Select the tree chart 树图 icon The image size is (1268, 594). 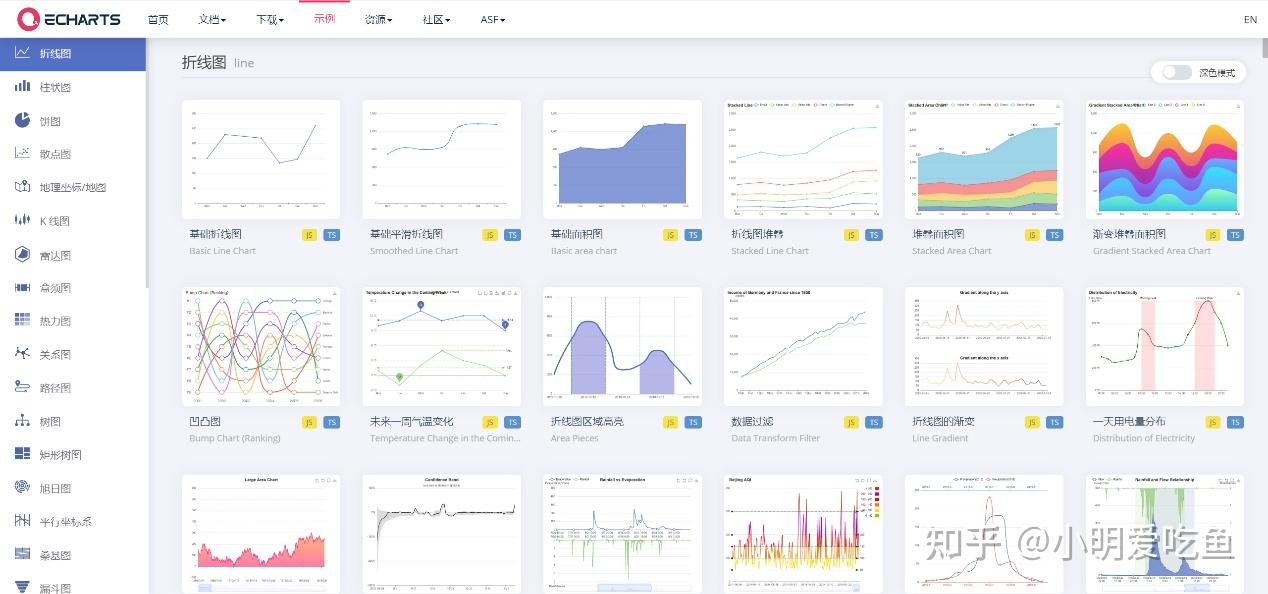(x=22, y=421)
